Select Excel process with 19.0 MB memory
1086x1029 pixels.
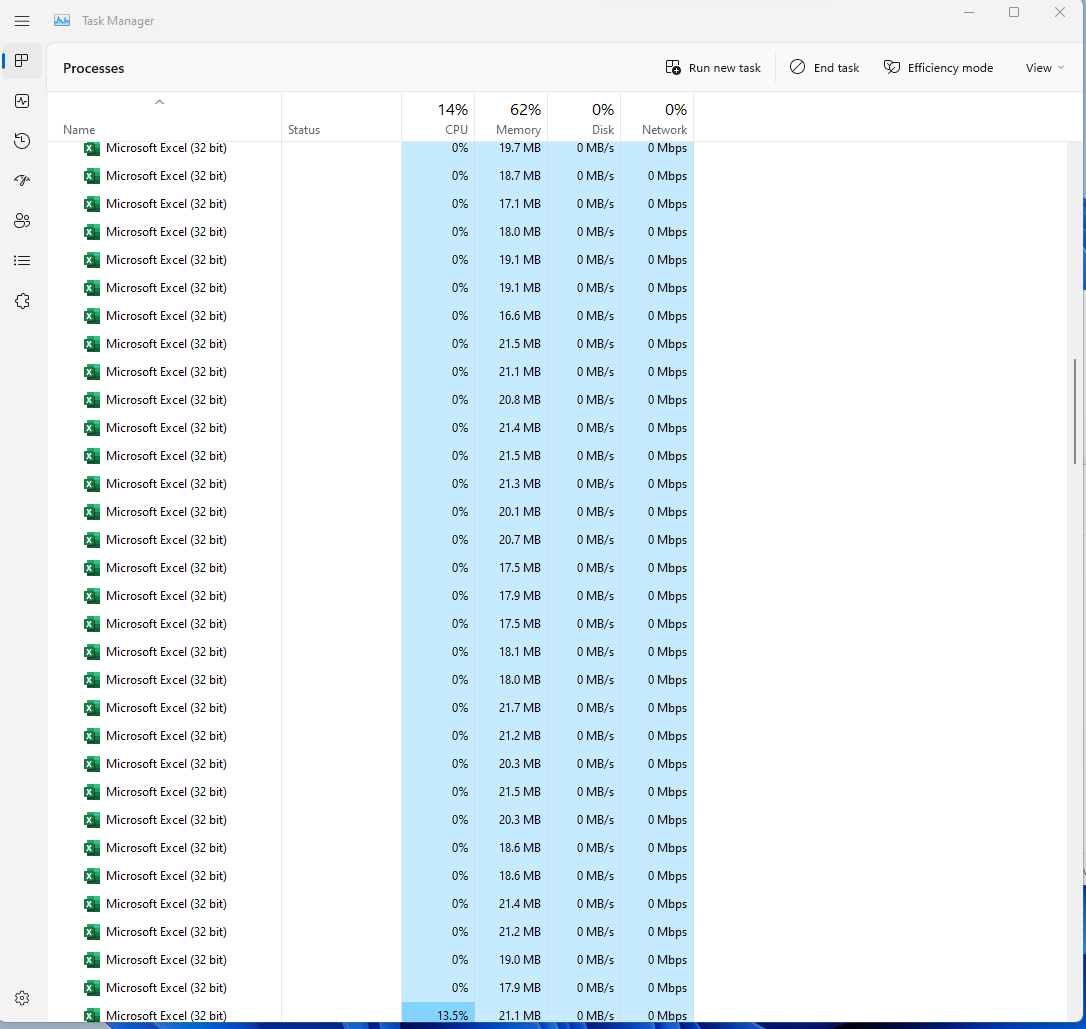[x=371, y=960]
